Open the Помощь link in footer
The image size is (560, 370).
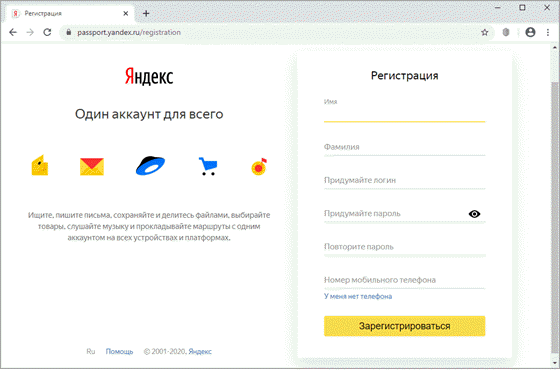coord(119,351)
